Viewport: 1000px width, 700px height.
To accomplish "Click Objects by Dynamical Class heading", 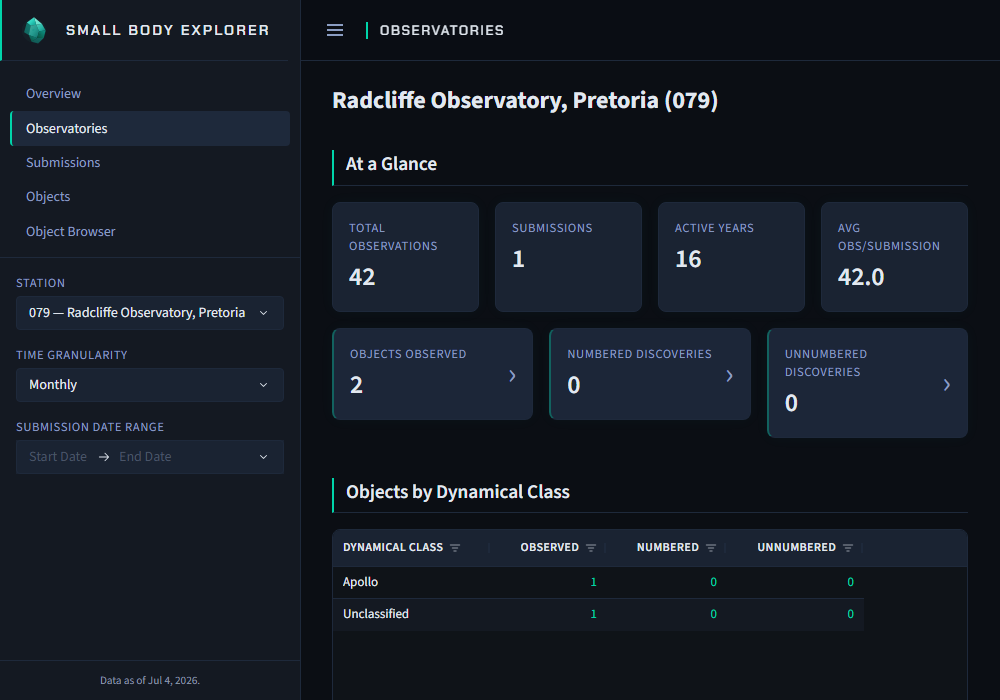I will [x=457, y=492].
